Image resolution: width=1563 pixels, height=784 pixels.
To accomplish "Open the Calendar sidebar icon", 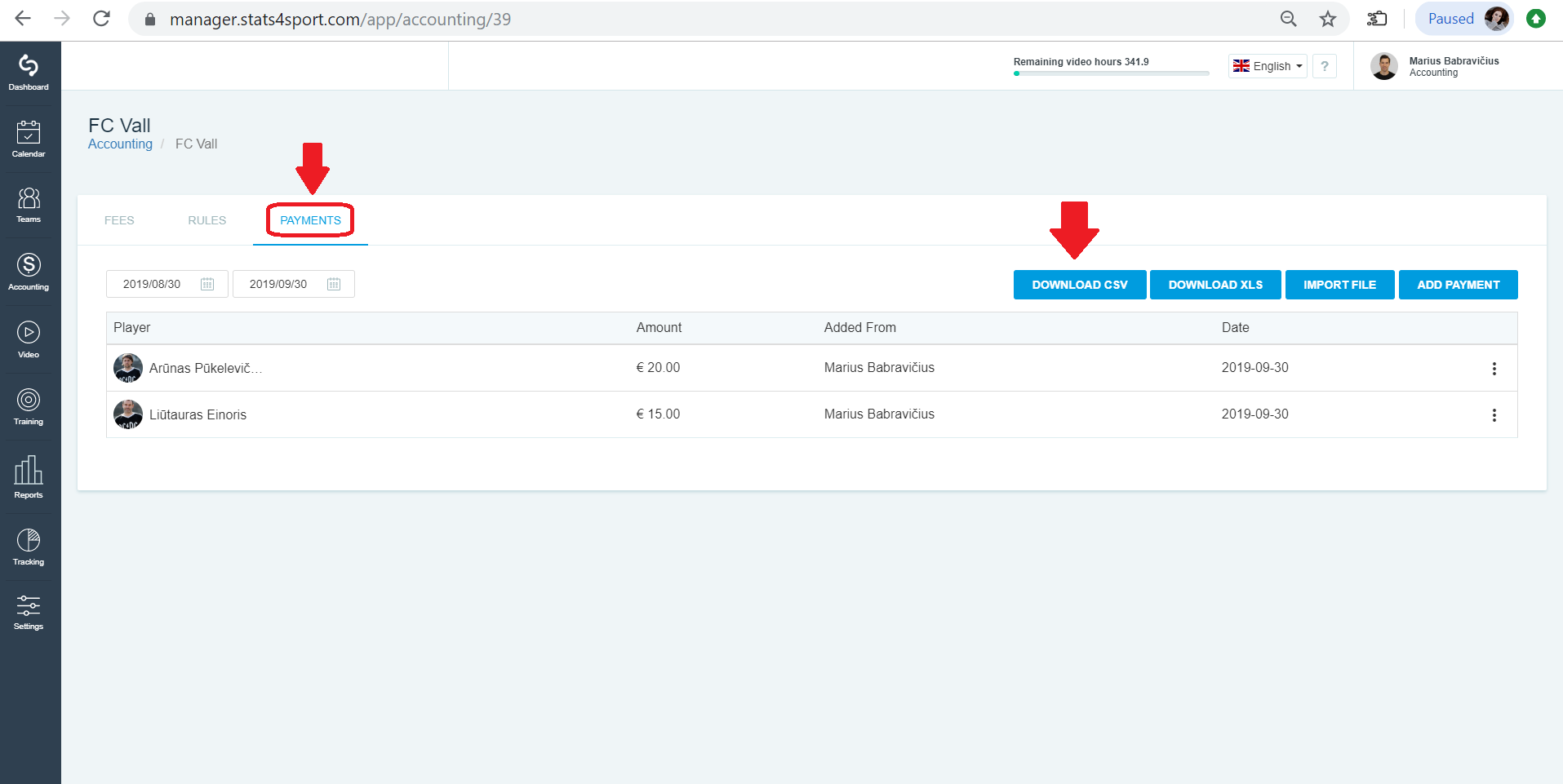I will pyautogui.click(x=29, y=139).
